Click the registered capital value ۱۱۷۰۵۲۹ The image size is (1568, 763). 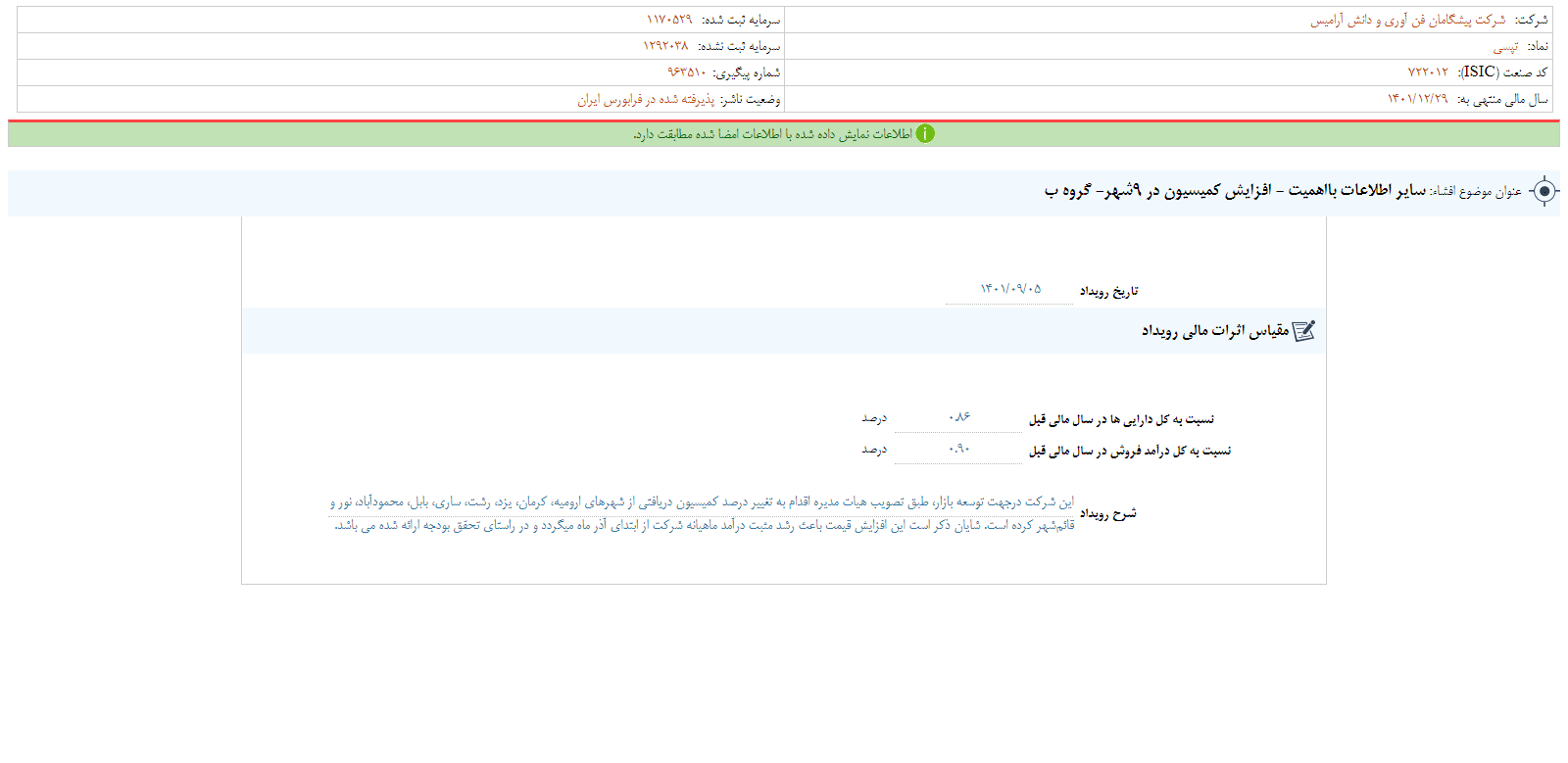click(669, 20)
